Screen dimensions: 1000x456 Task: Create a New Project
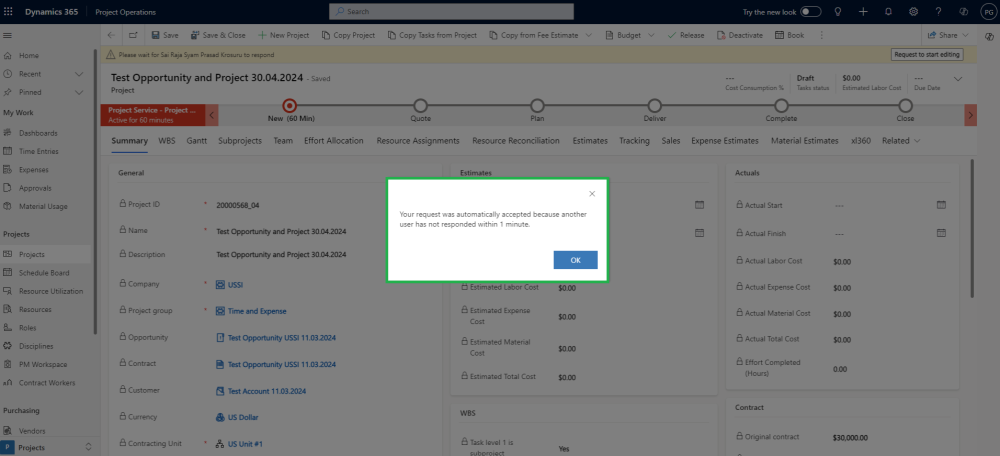(x=284, y=35)
